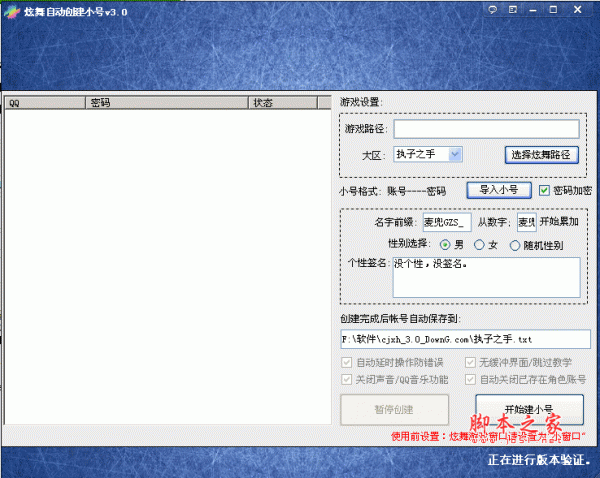Edit the account save path field
600x478 pixels.
465,339
